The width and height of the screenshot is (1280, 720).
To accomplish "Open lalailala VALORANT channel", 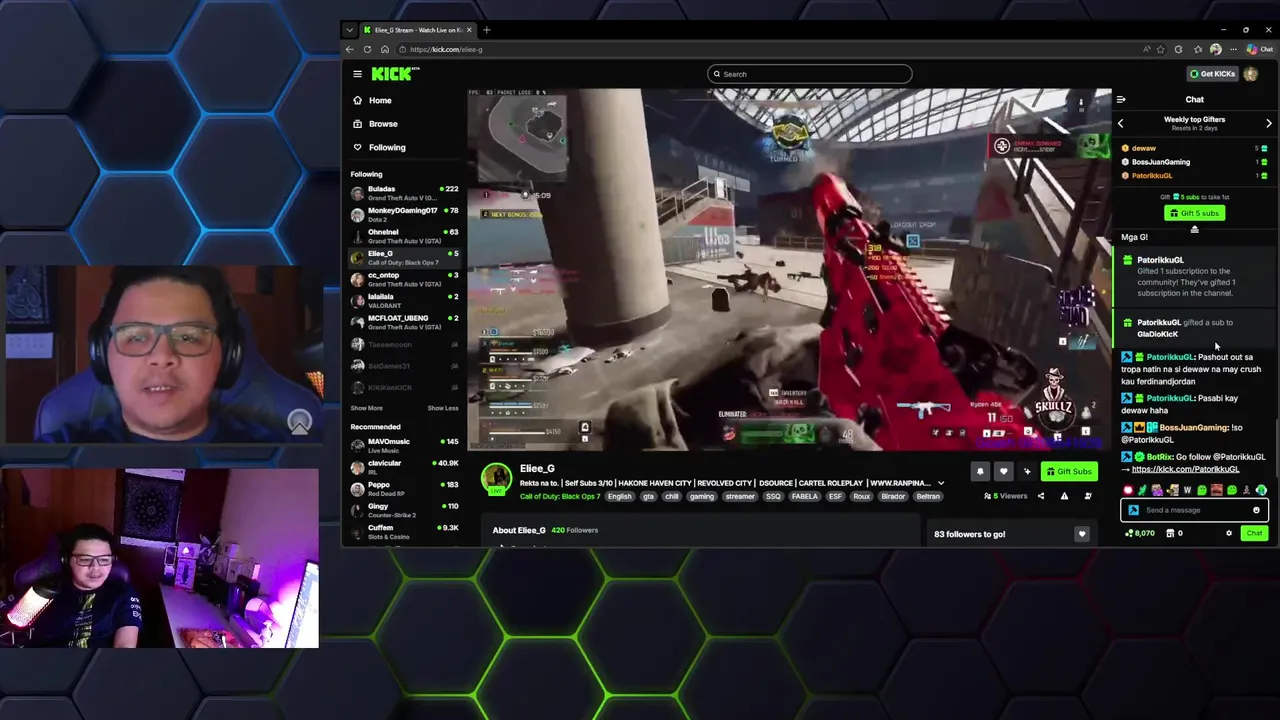I will click(404, 300).
